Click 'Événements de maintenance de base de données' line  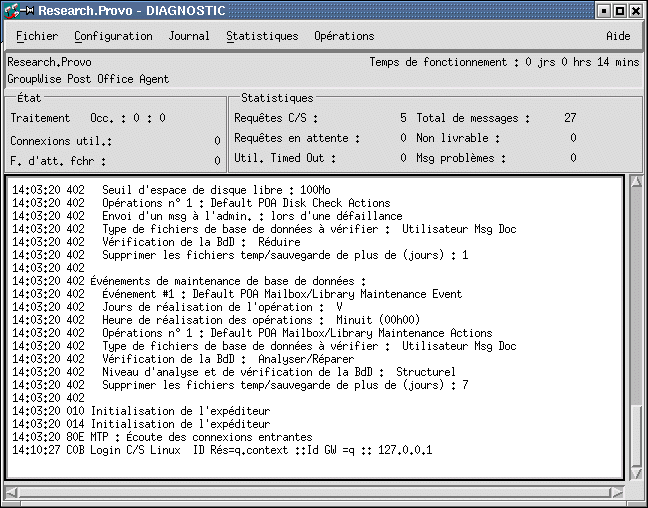coord(189,281)
